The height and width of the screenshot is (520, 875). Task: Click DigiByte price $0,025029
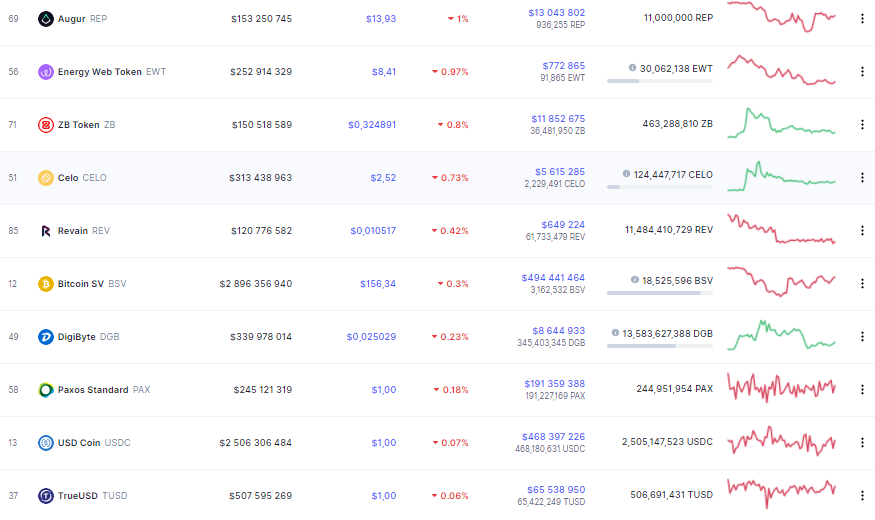(371, 337)
